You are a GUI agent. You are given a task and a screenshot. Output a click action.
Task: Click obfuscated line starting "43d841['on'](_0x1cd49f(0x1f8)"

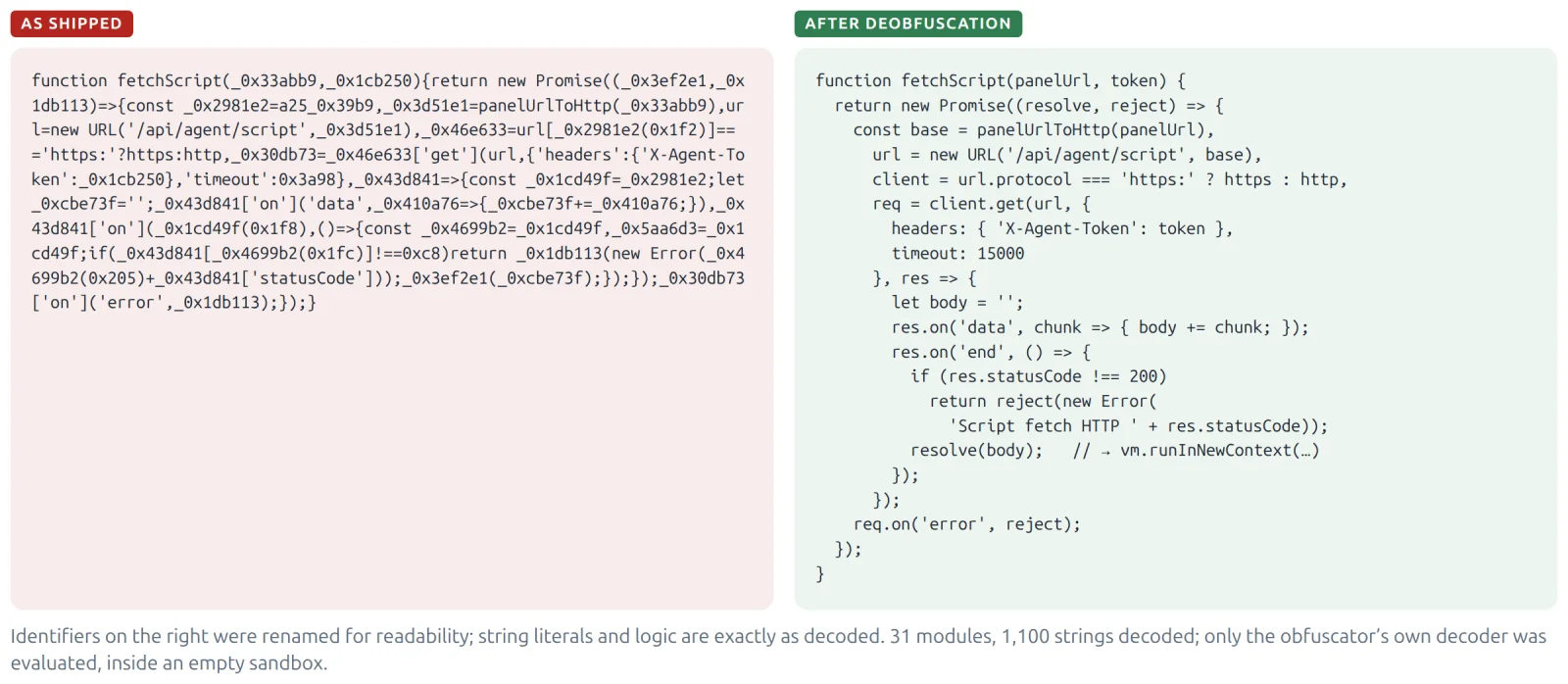[388, 228]
